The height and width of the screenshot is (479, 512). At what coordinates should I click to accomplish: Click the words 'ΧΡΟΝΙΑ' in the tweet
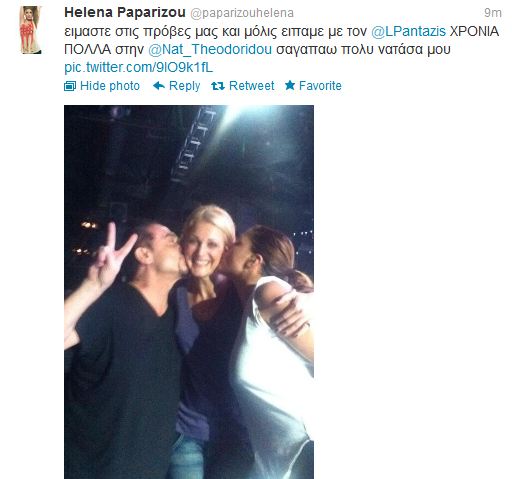474,31
